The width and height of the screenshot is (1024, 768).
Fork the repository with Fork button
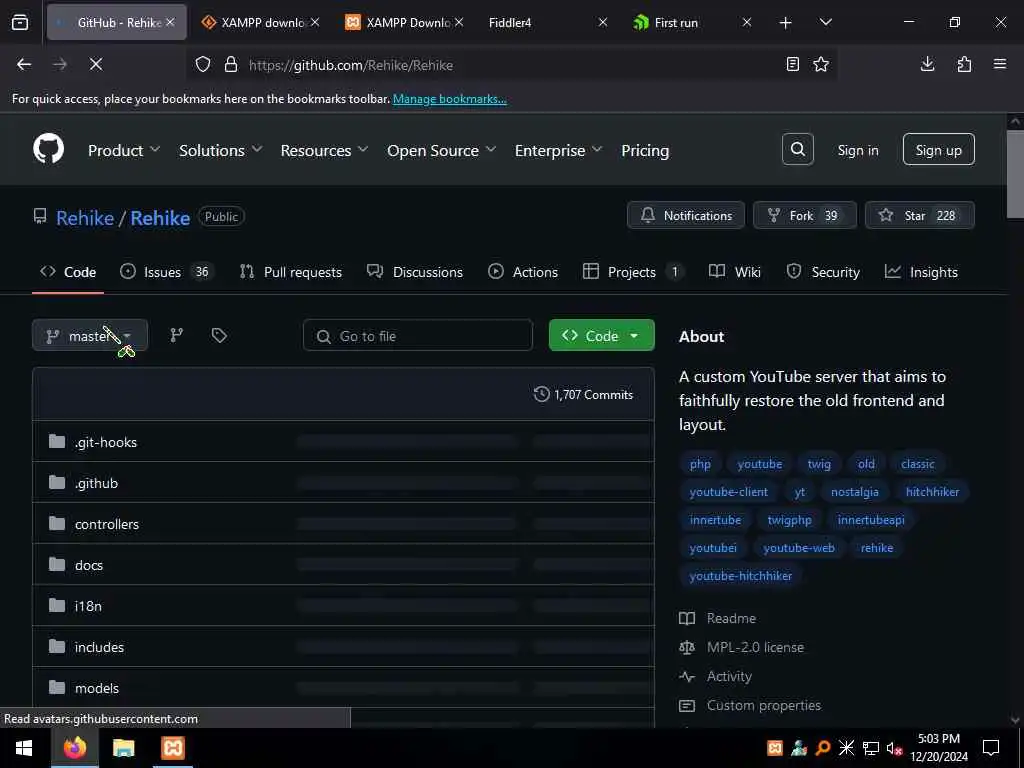click(x=805, y=216)
